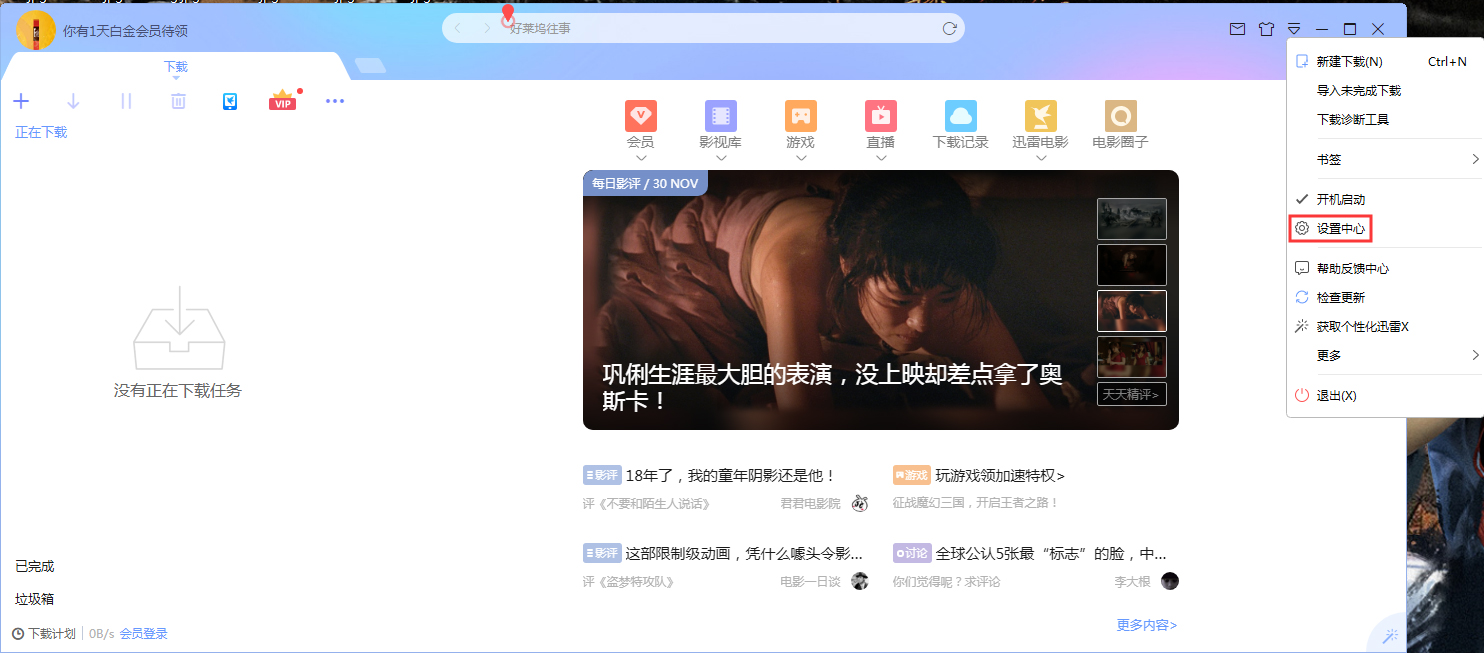Create a new download task with the plus icon
The image size is (1484, 653).
21,100
